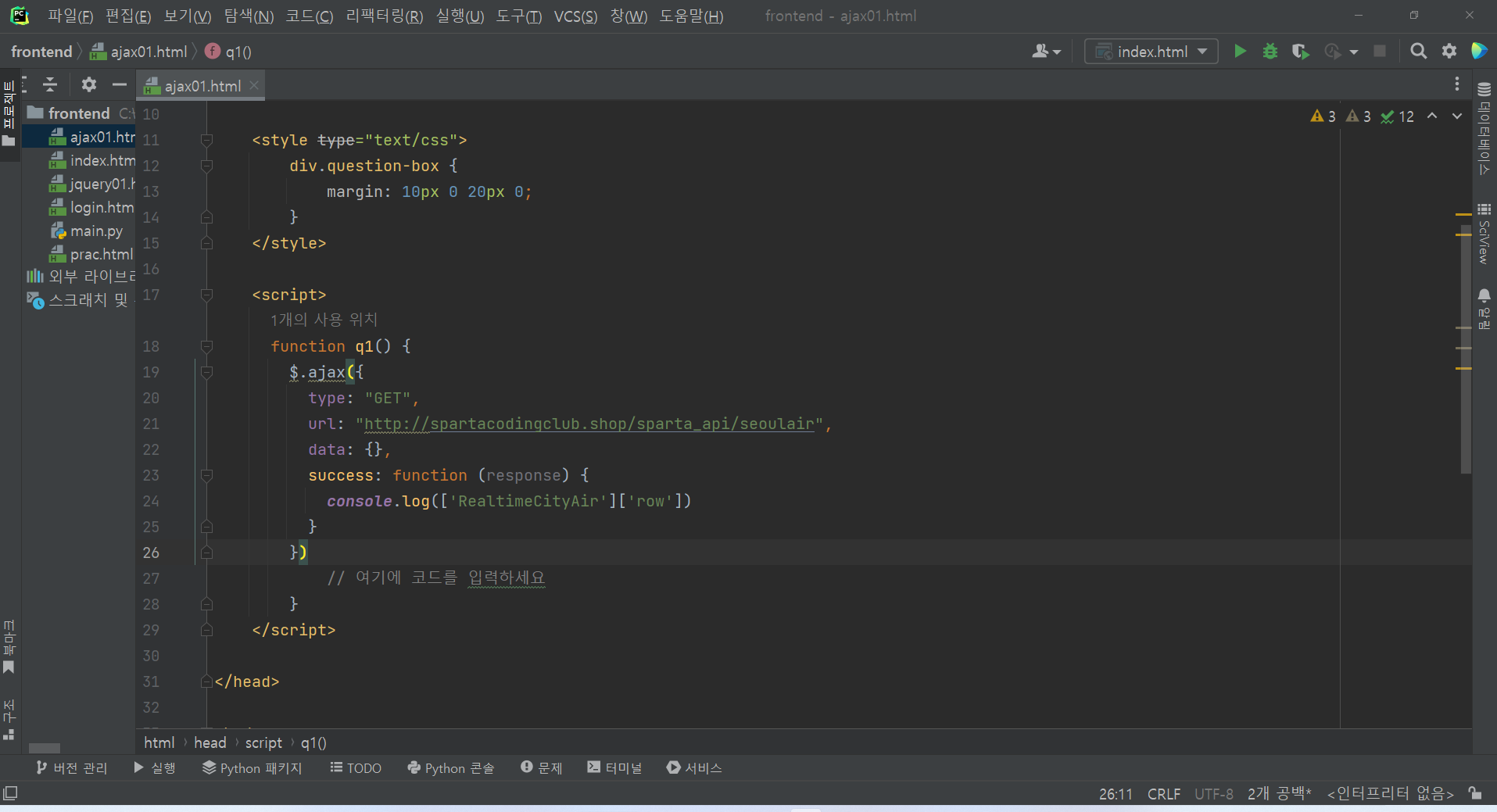Open the VCS(S) menu

(x=575, y=16)
